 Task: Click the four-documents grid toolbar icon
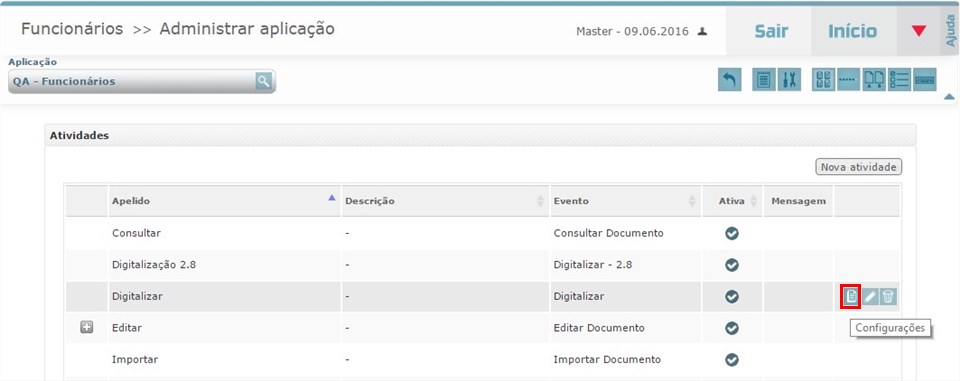click(823, 80)
